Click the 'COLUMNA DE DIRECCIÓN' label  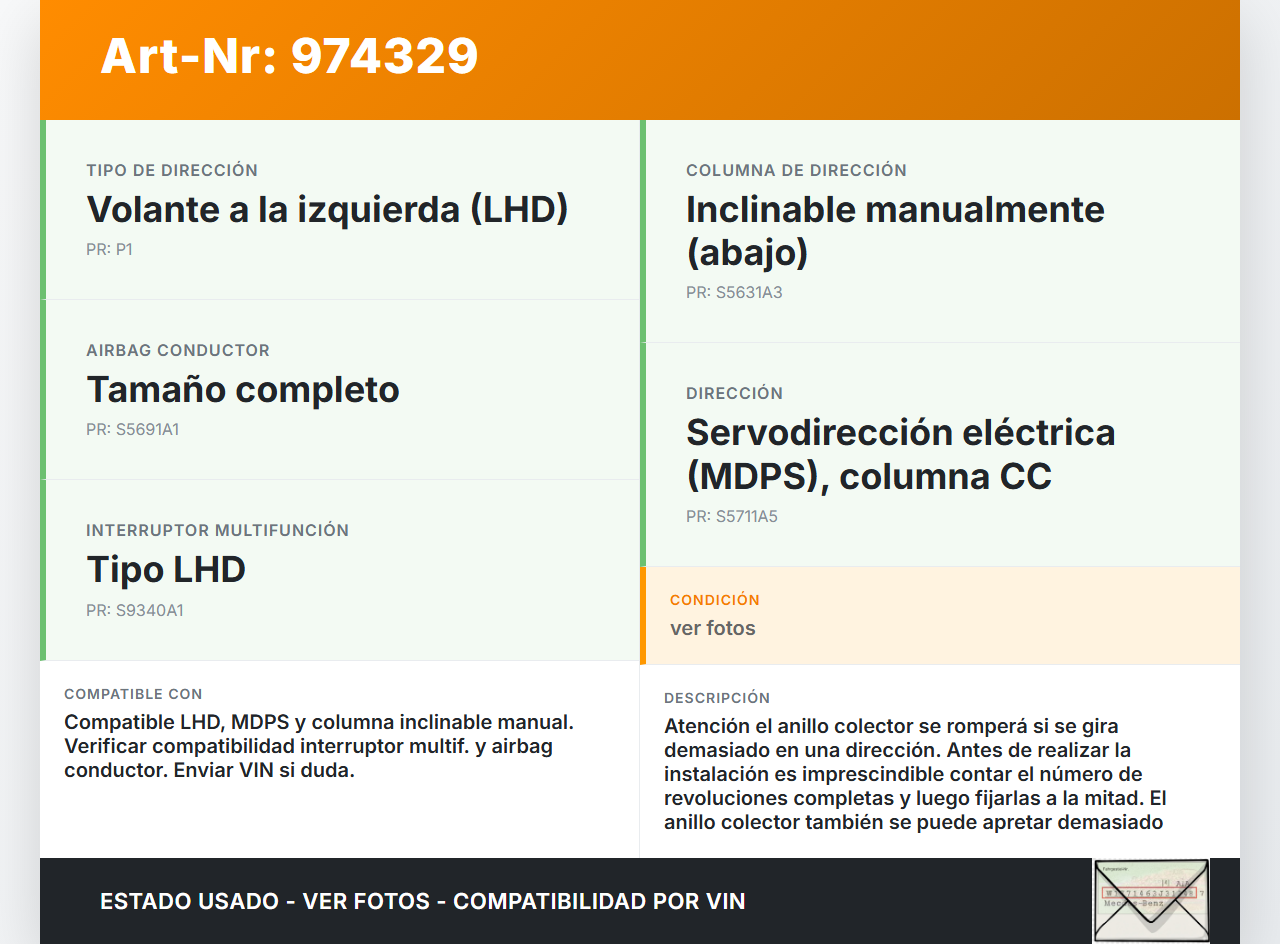click(796, 170)
